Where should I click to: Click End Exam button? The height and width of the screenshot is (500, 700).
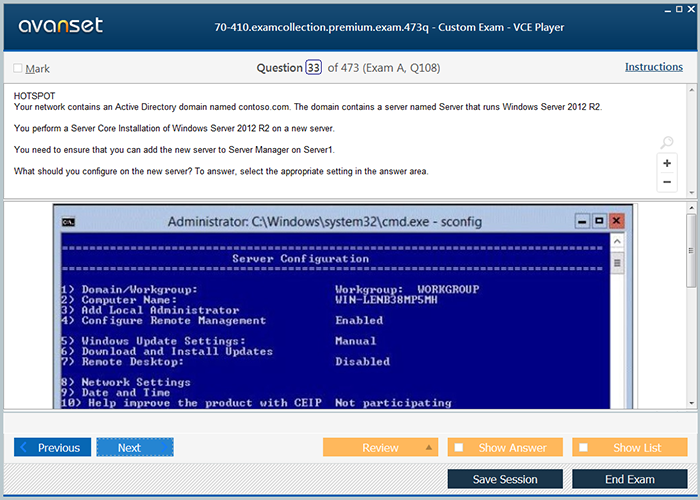pyautogui.click(x=629, y=479)
